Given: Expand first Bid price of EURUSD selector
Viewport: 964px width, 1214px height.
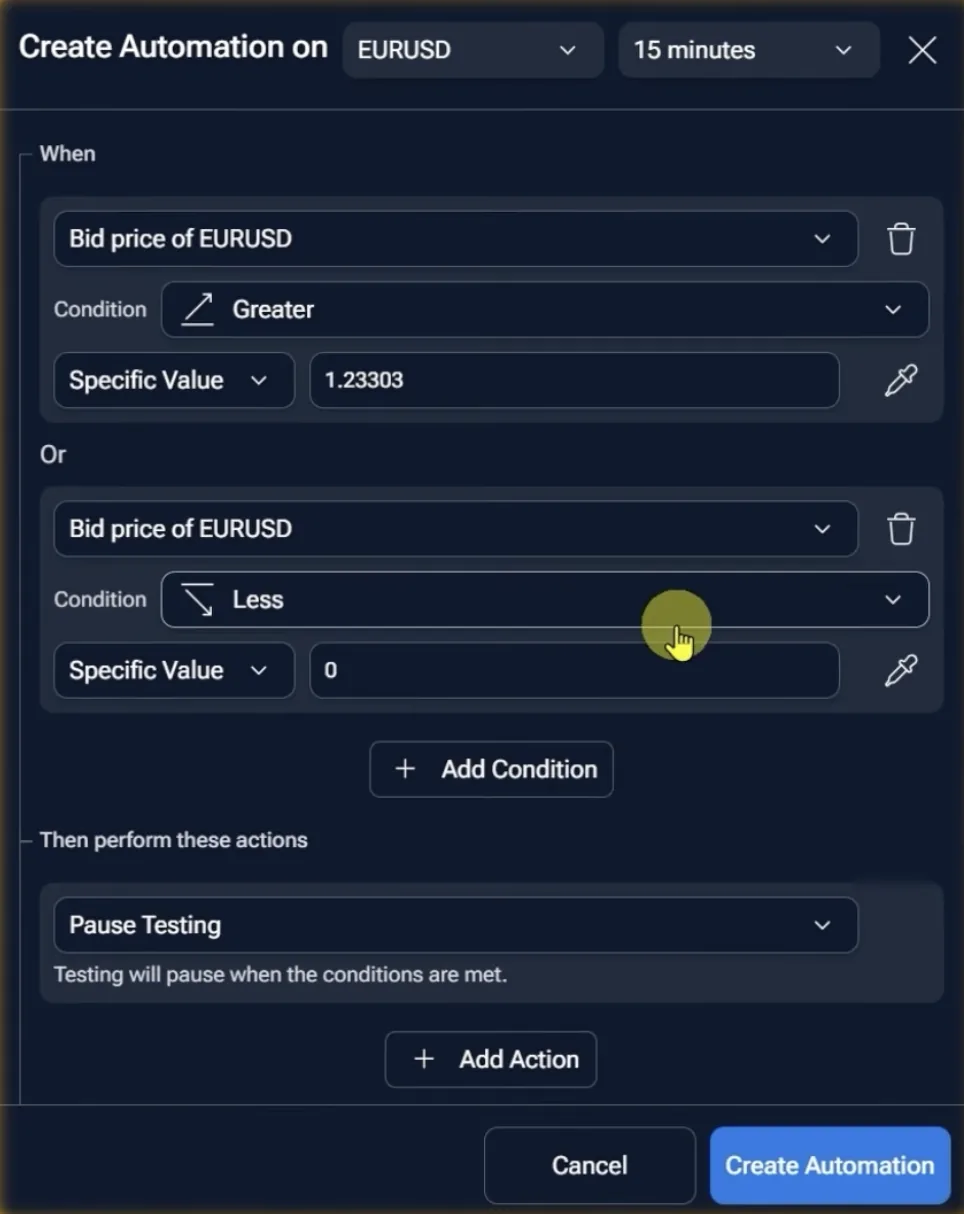Looking at the screenshot, I should (x=456, y=239).
